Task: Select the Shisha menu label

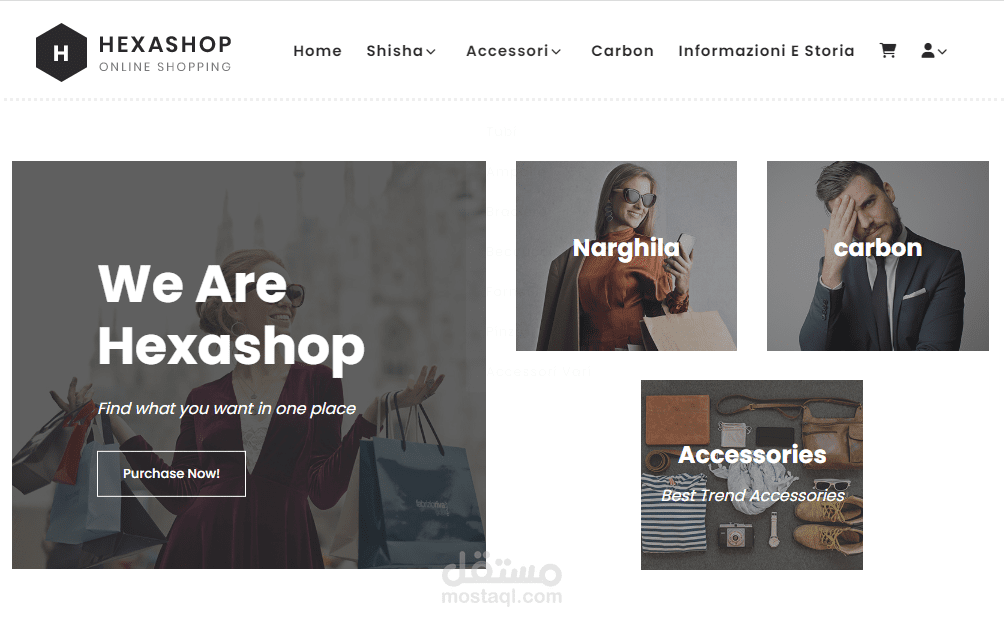Action: 394,51
